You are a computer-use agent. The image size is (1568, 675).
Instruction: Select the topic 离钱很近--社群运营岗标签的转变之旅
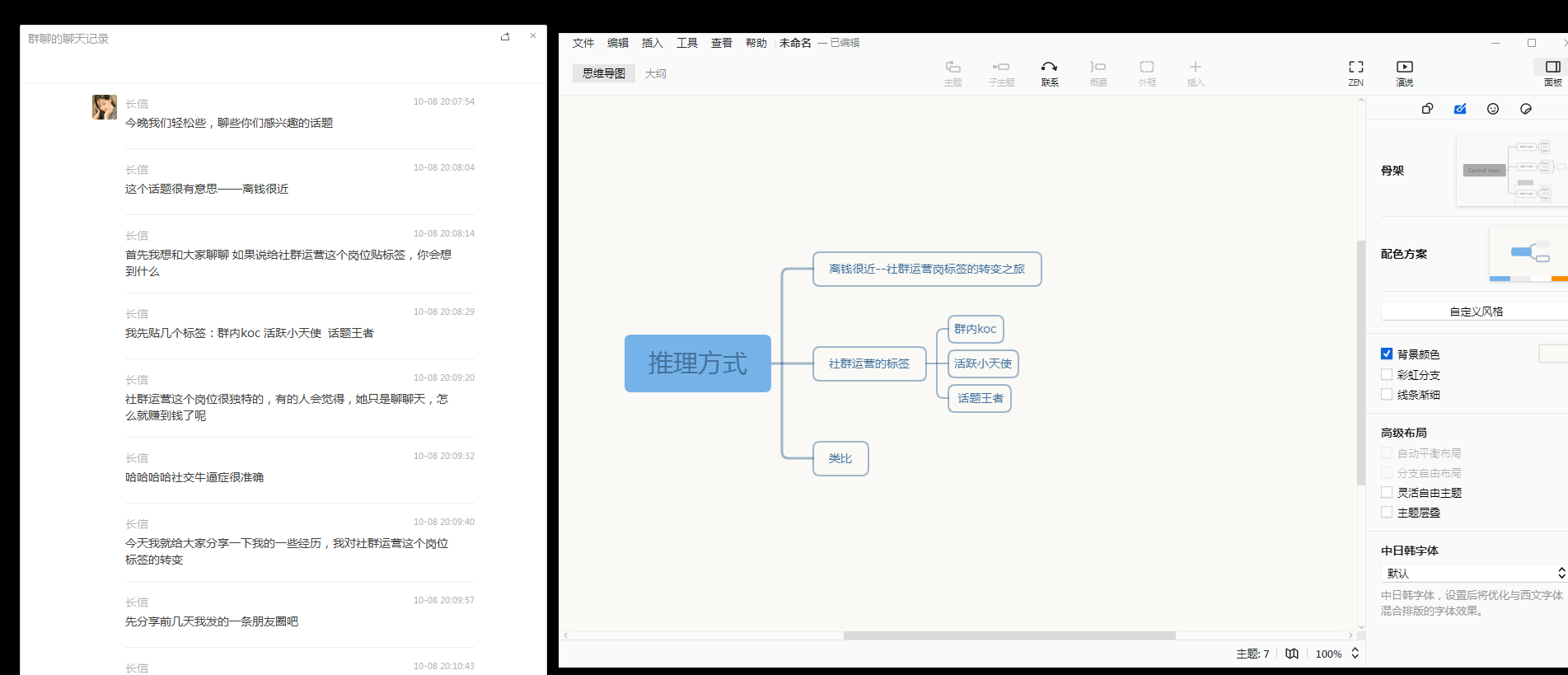[x=927, y=269]
